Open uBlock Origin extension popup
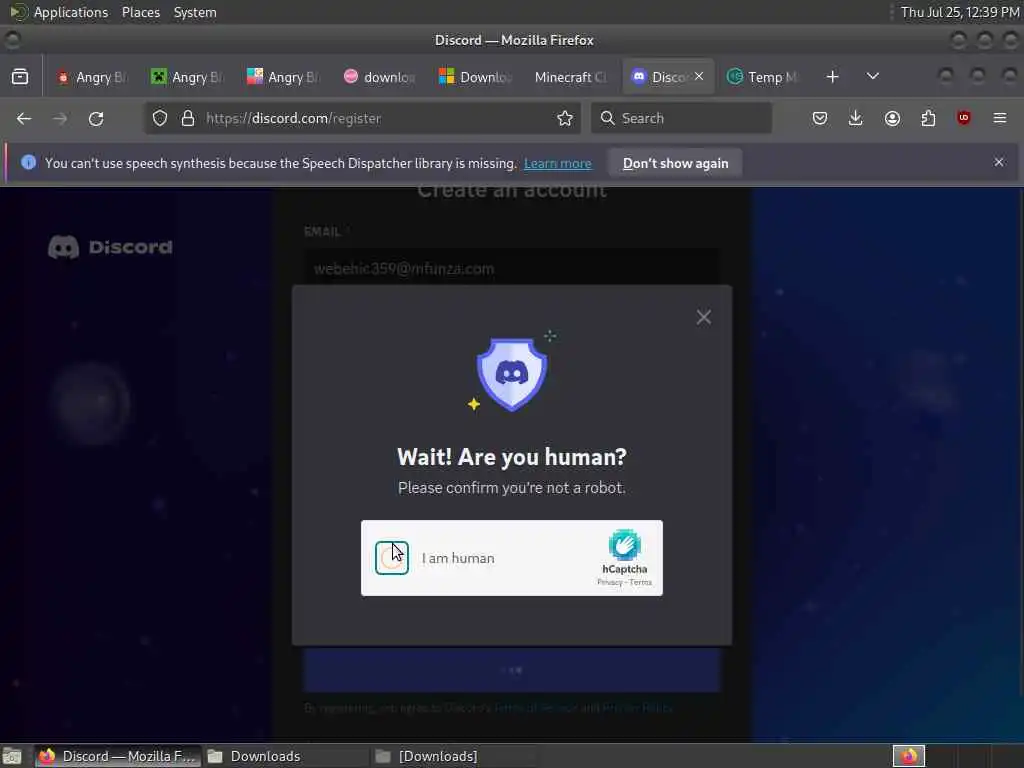 click(964, 118)
